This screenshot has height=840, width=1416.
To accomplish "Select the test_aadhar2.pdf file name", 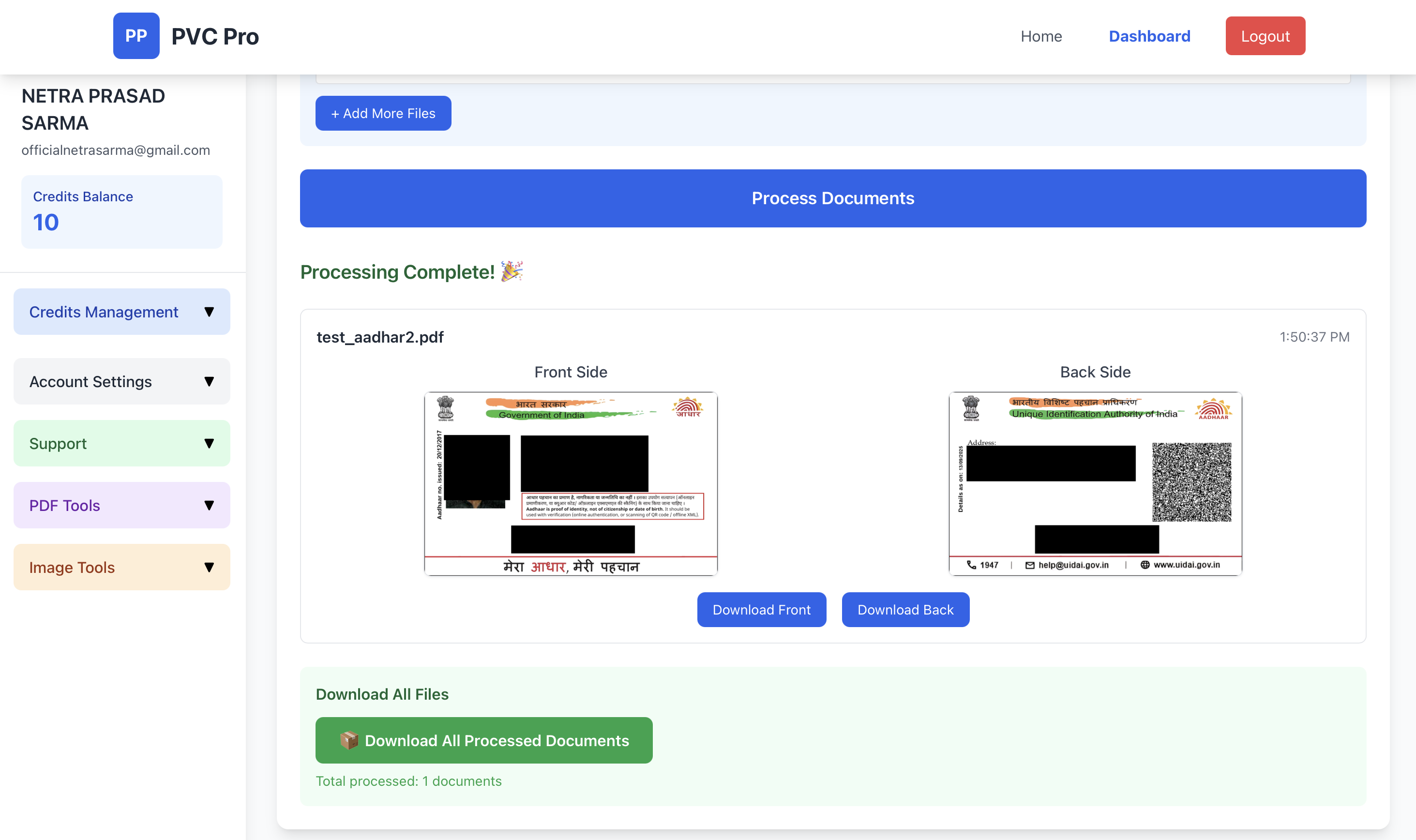I will point(381,337).
